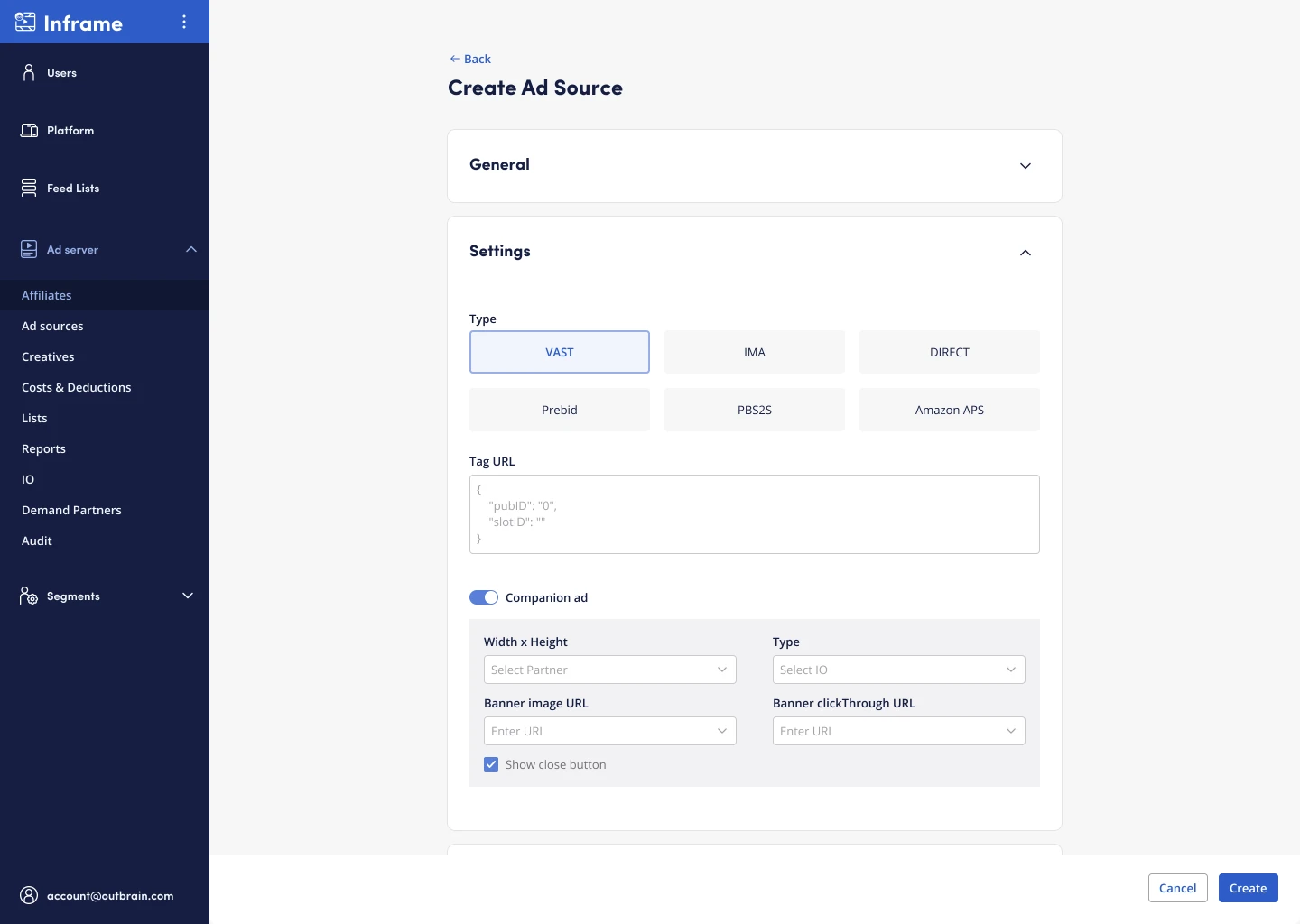Open the companion Type Select IO dropdown
The image size is (1300, 924).
pos(899,670)
